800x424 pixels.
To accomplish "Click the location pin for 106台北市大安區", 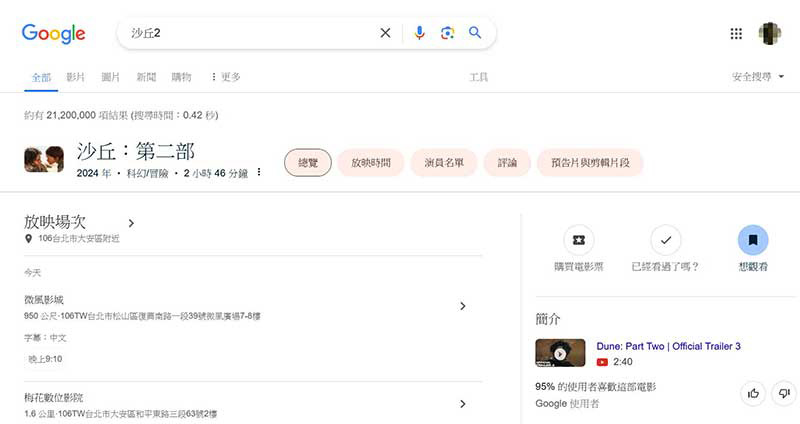I will (x=29, y=238).
